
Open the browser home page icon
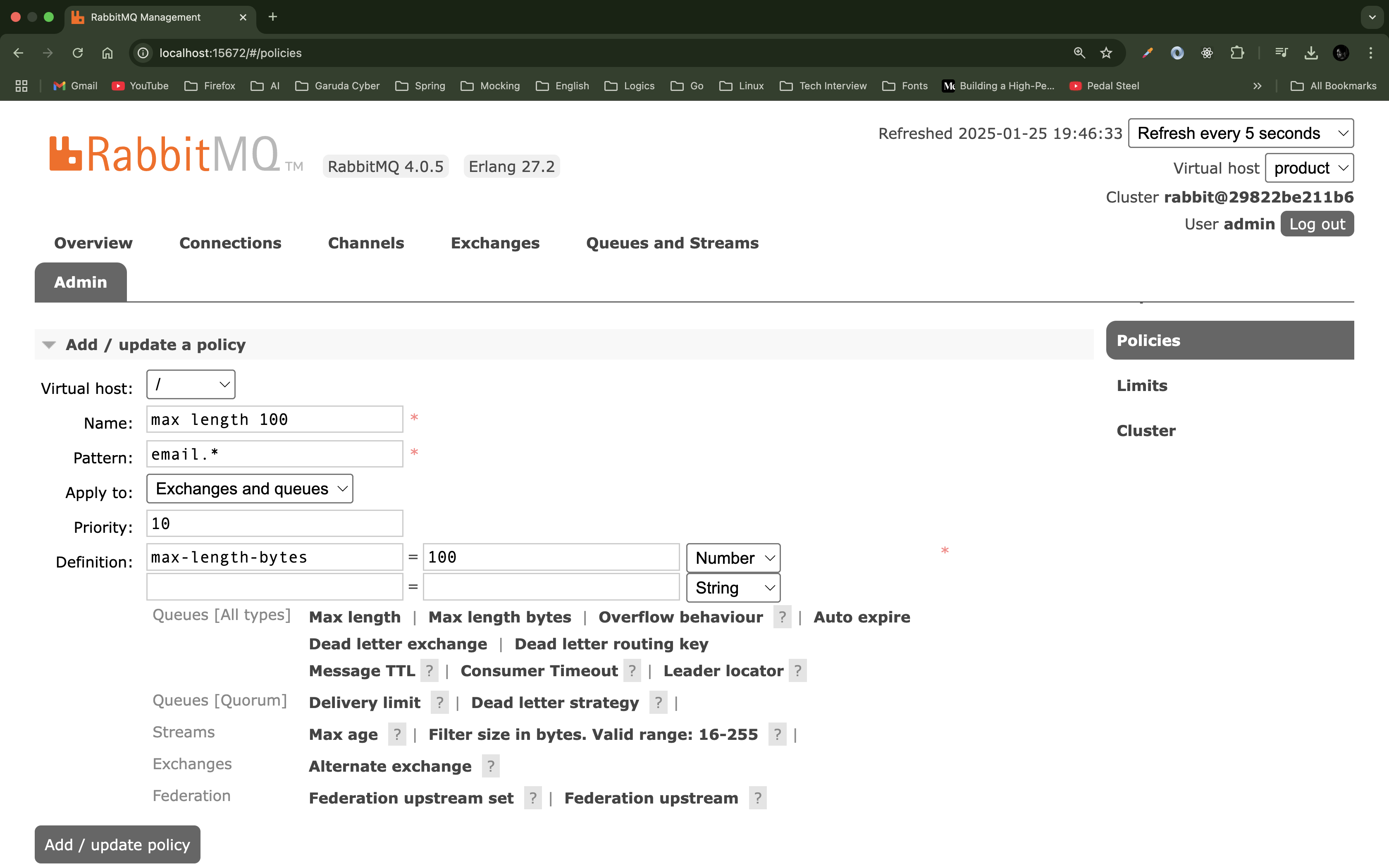tap(107, 53)
